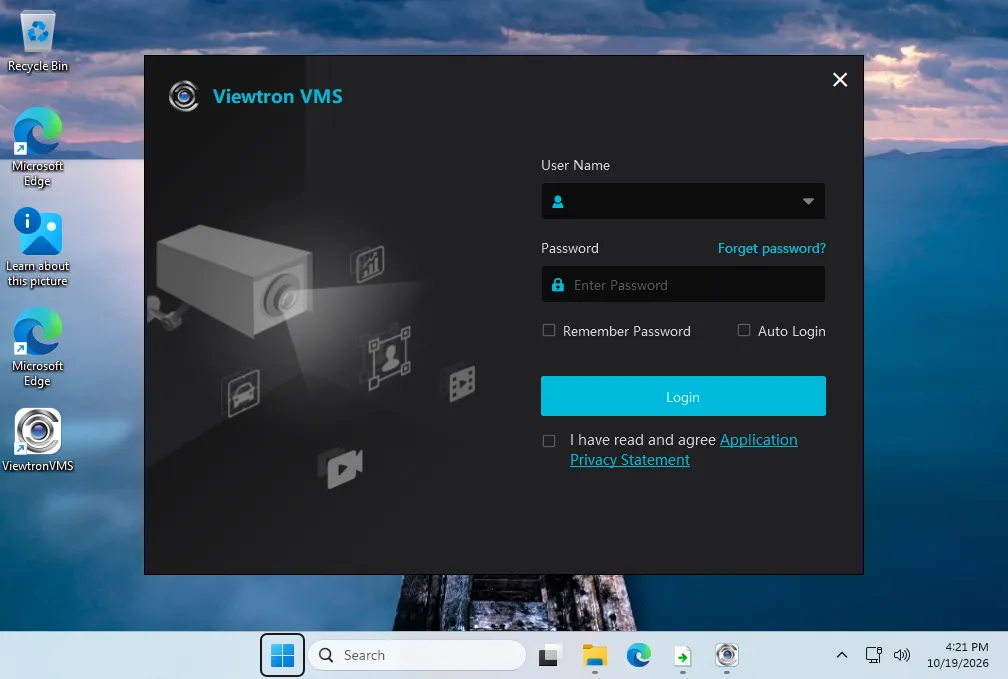Click the network status tray icon
Screen dimensions: 1008x679
(874, 655)
